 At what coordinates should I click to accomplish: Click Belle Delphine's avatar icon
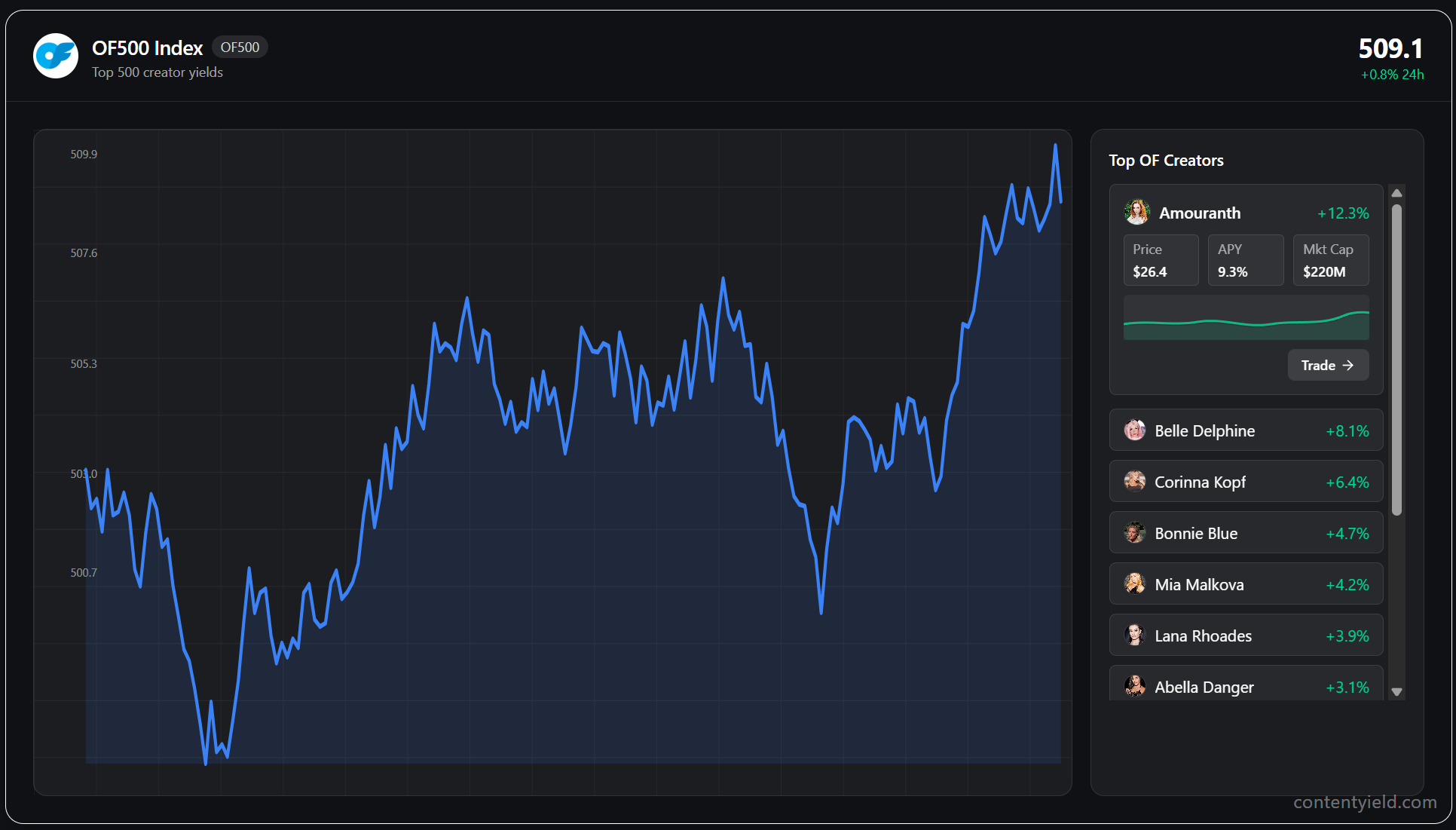pos(1134,430)
